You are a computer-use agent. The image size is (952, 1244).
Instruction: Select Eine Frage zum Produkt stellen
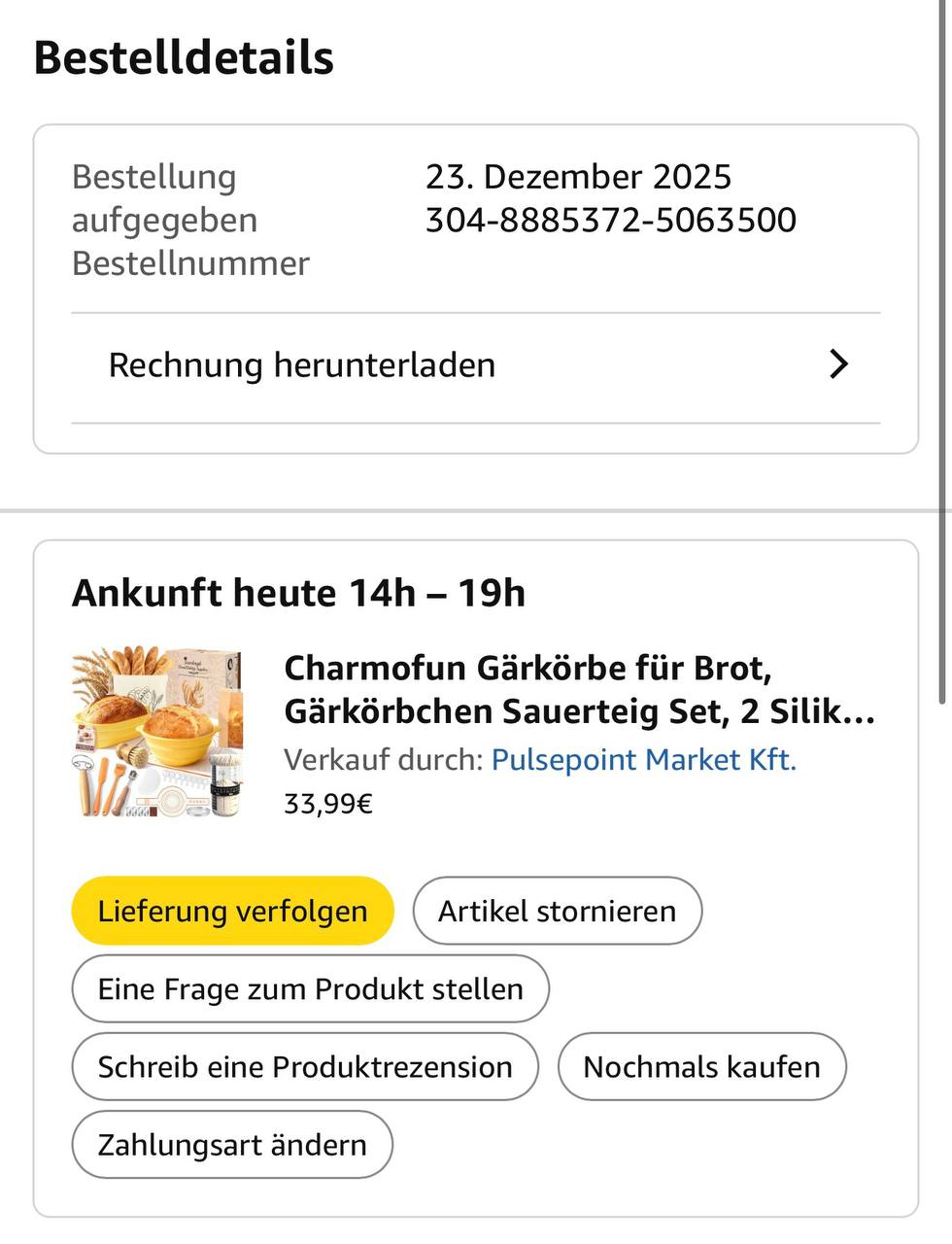pos(310,989)
